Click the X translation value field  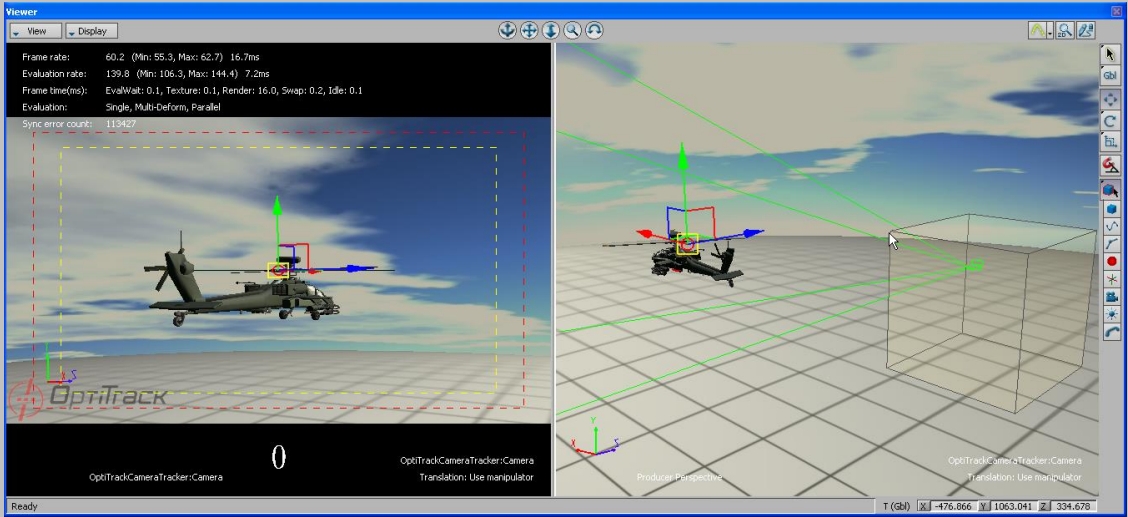tap(952, 506)
